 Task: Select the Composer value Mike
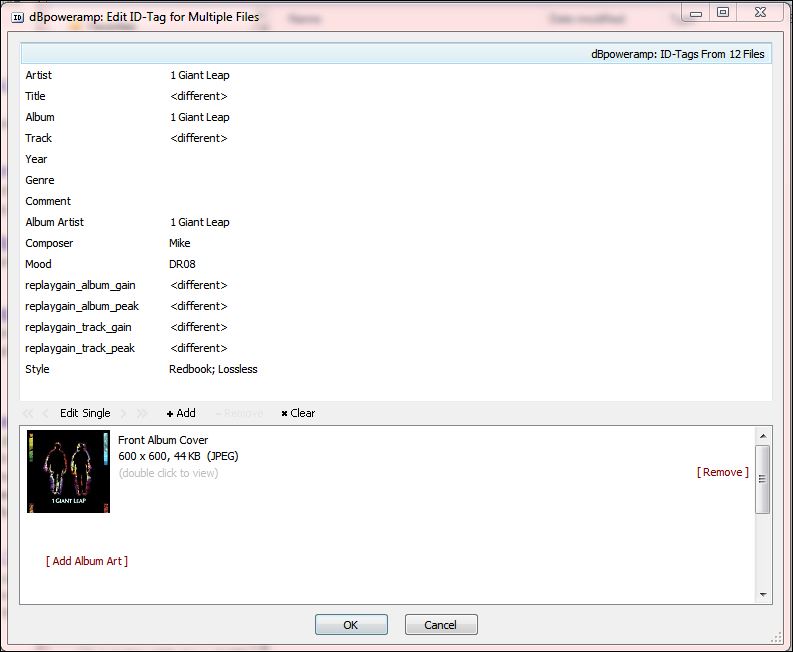[x=180, y=243]
